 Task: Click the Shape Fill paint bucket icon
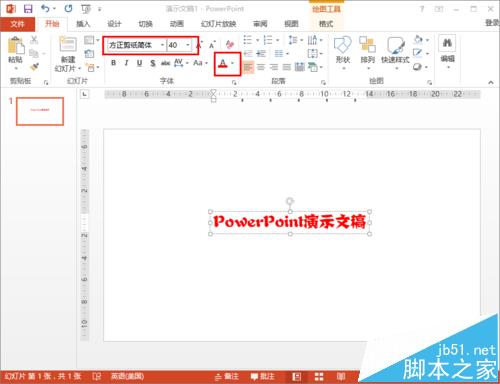pos(418,40)
